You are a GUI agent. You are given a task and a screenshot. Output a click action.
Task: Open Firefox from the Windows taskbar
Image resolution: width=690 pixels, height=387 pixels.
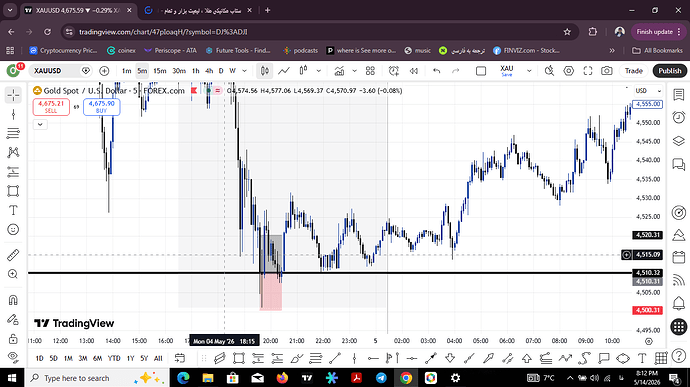(282, 378)
